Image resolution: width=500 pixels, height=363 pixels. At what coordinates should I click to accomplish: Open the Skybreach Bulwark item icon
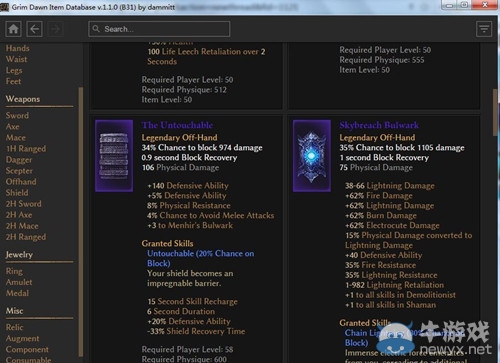pyautogui.click(x=312, y=156)
